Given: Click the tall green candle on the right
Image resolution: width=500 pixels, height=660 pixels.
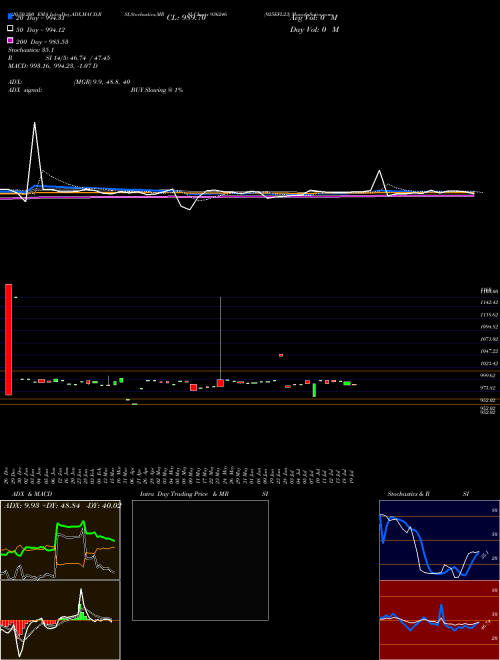Looking at the screenshot, I should [x=314, y=390].
